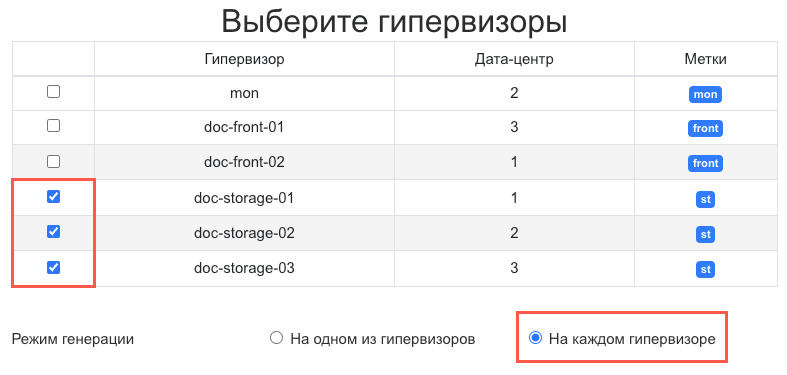The image size is (787, 375).
Task: Click the 'Гипервизор' column header
Action: pos(244,59)
